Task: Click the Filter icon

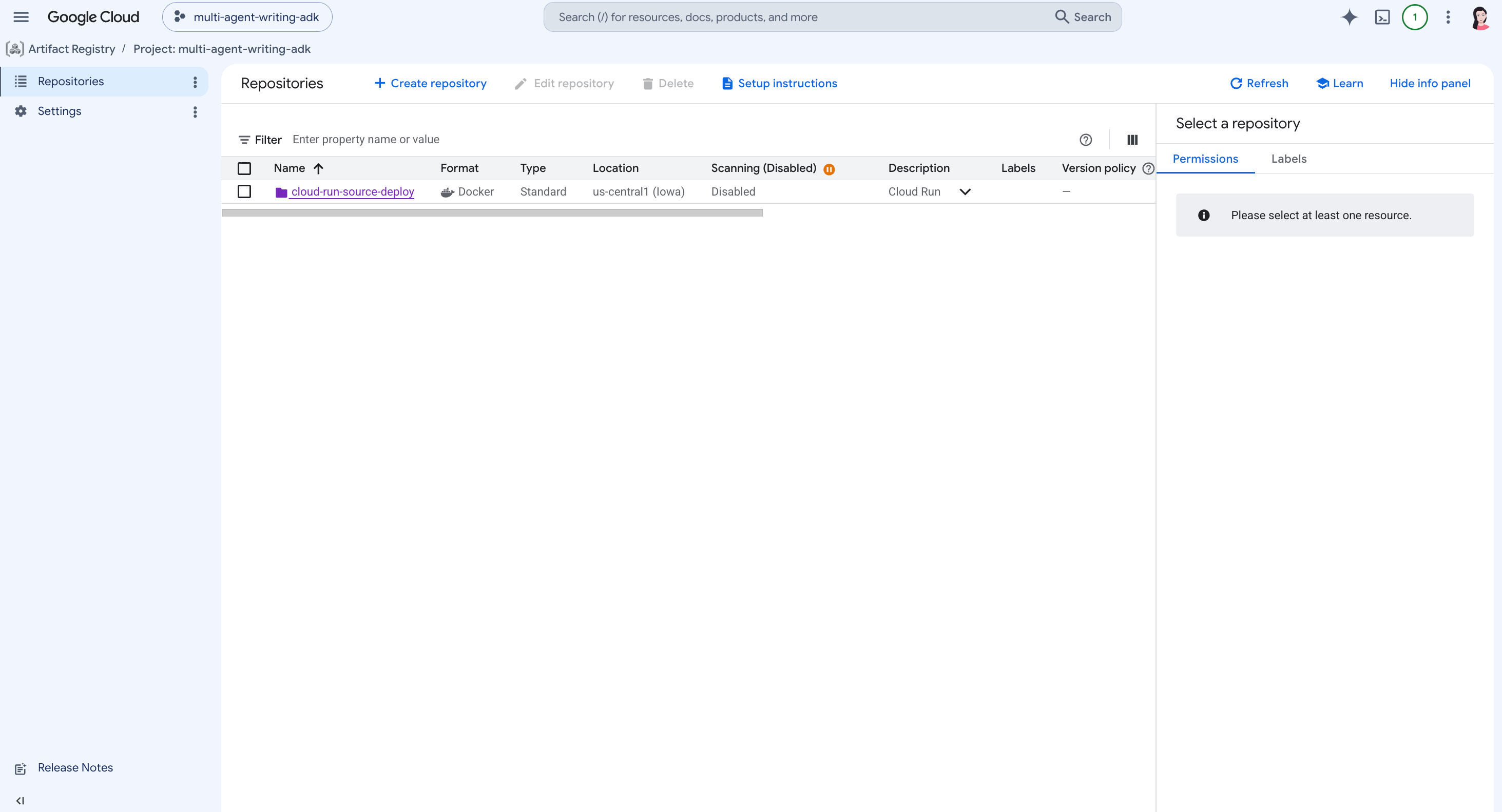Action: tap(244, 140)
